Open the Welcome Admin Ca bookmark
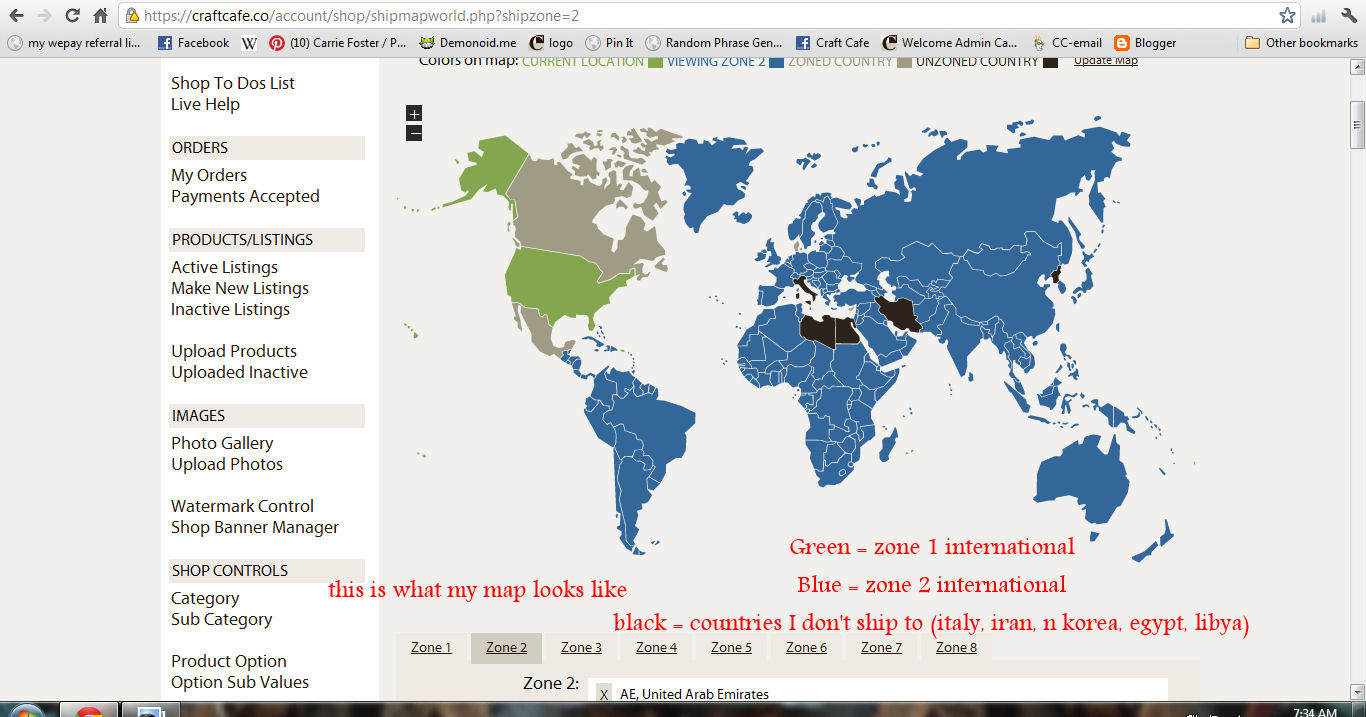This screenshot has width=1366, height=717. point(949,43)
